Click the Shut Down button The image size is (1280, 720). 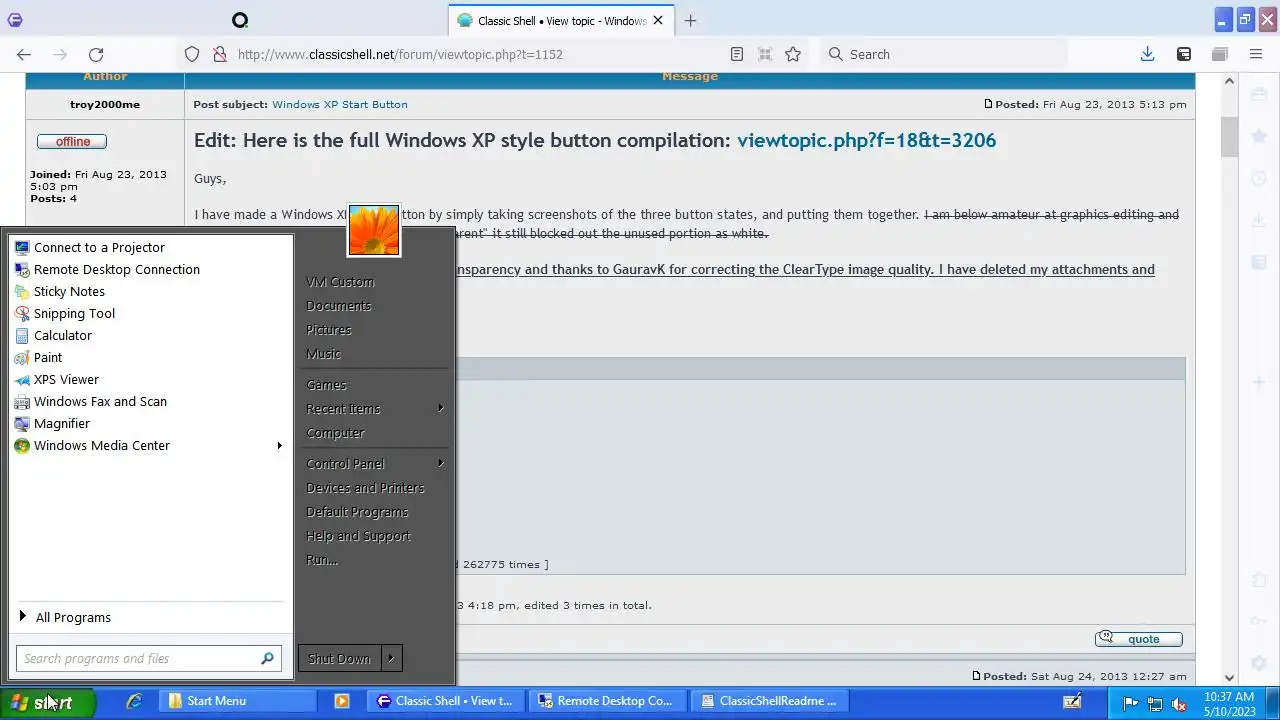pyautogui.click(x=339, y=658)
